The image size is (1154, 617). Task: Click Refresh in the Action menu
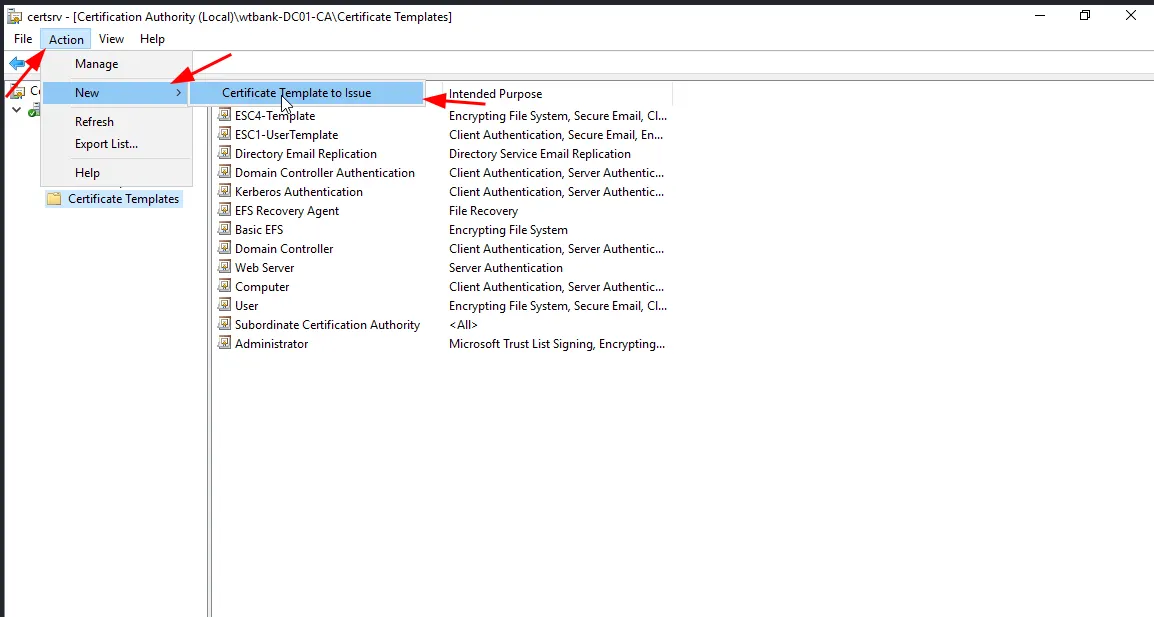[94, 122]
